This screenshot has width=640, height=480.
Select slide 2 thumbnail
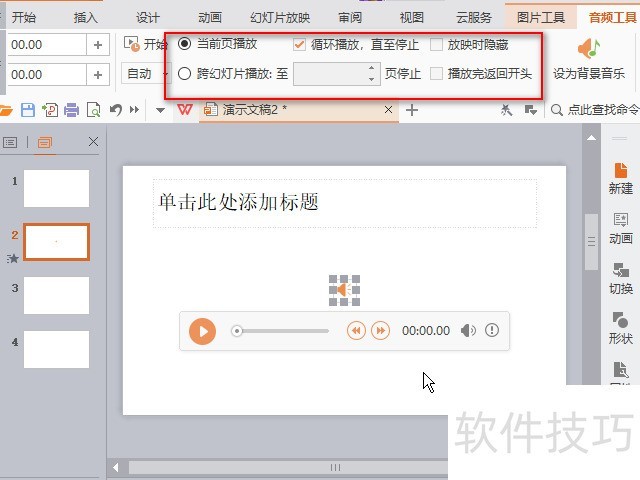56,242
